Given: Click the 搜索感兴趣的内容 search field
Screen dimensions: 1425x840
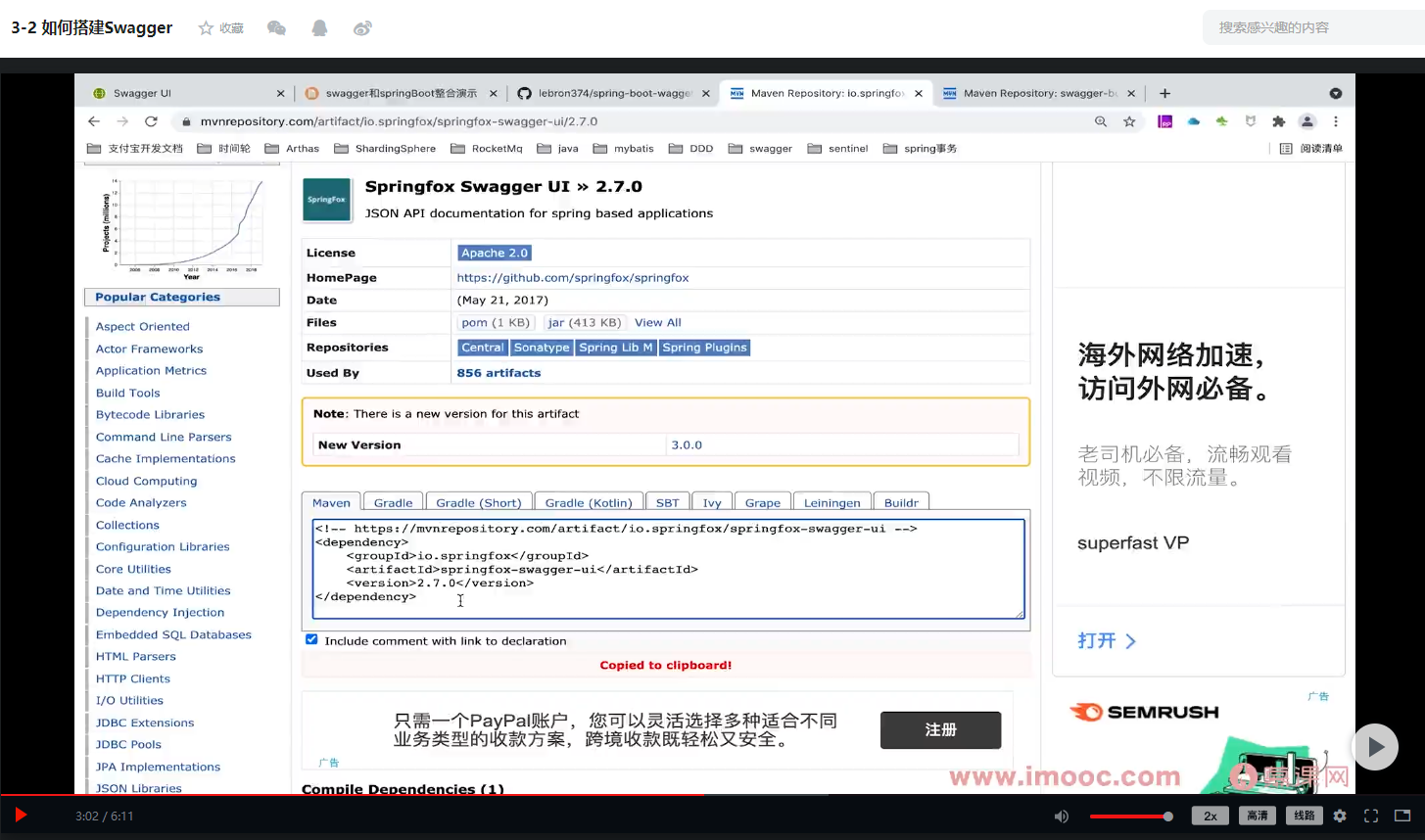Looking at the screenshot, I should (x=1313, y=28).
